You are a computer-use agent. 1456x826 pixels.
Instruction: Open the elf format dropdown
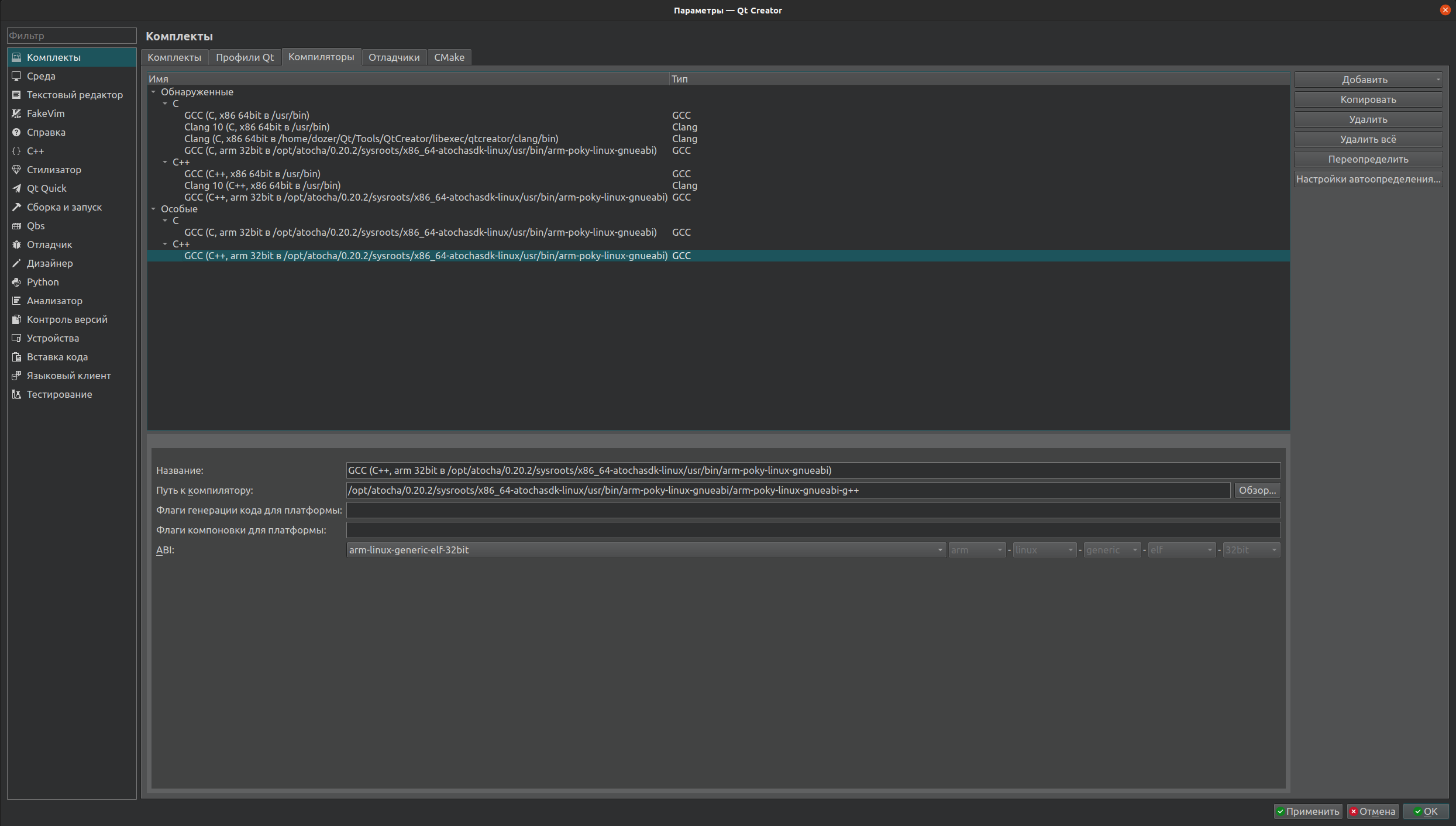[x=1182, y=550]
